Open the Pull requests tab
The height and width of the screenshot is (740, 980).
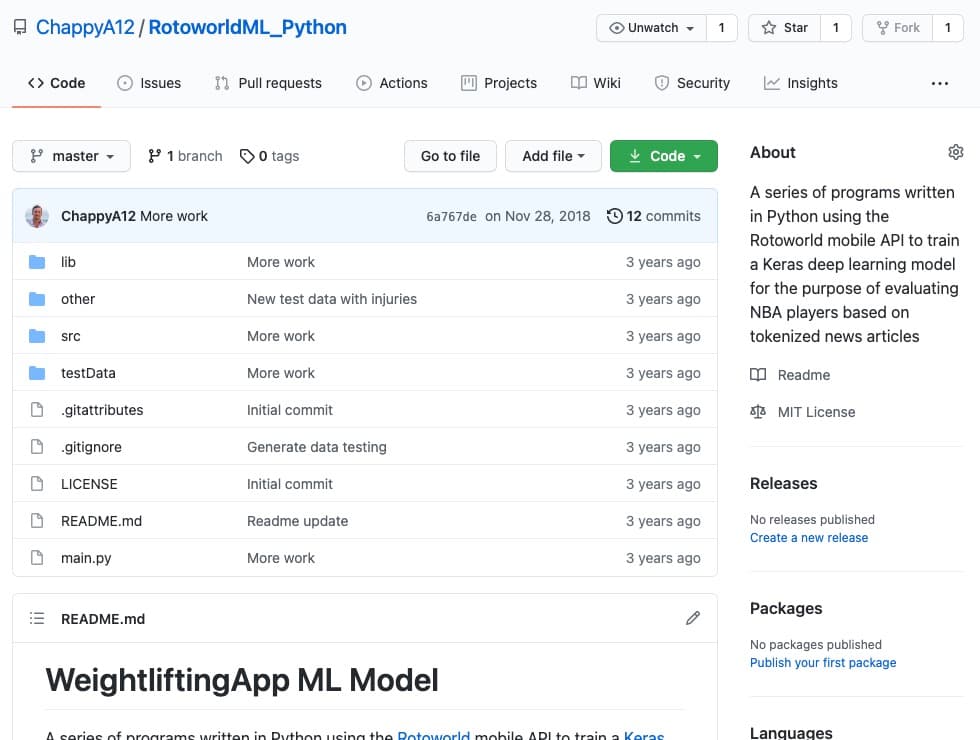click(268, 83)
